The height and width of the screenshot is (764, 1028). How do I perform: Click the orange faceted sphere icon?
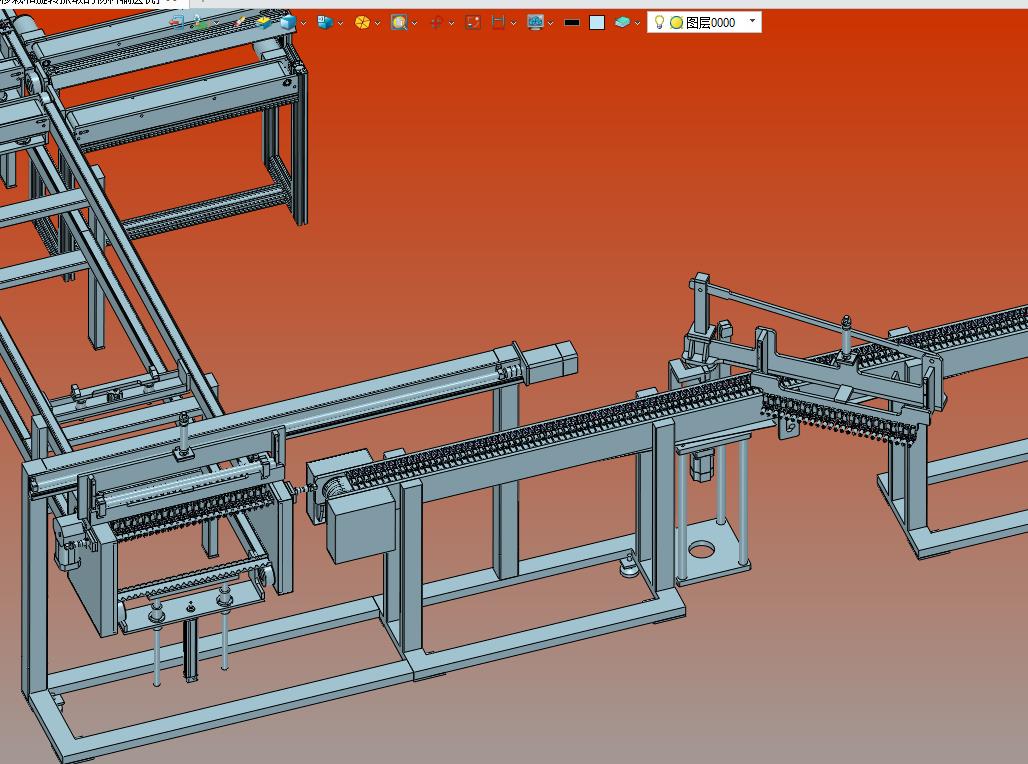362,22
